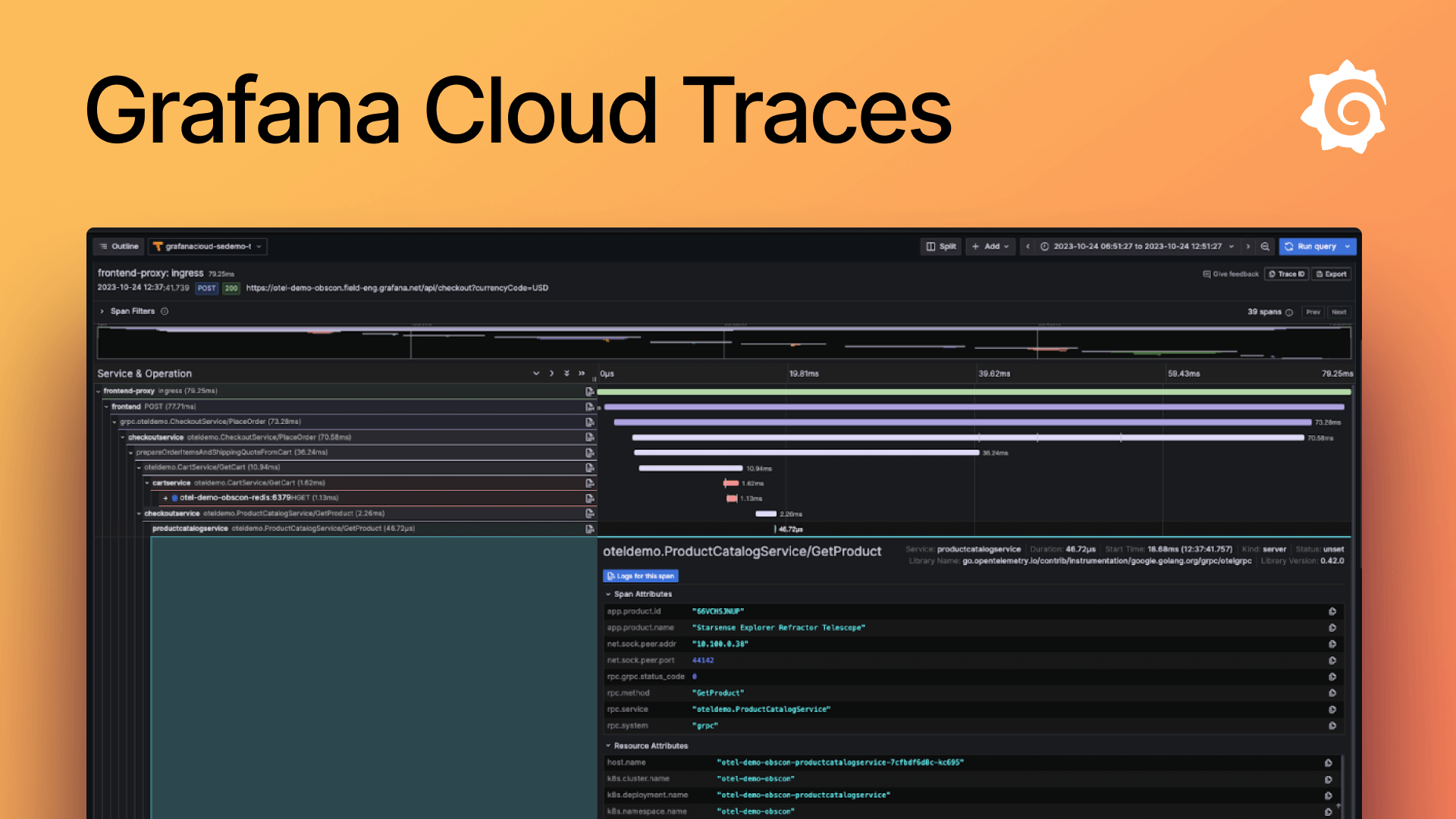Click the Run query button
The image size is (1456, 819).
pyautogui.click(x=1310, y=246)
